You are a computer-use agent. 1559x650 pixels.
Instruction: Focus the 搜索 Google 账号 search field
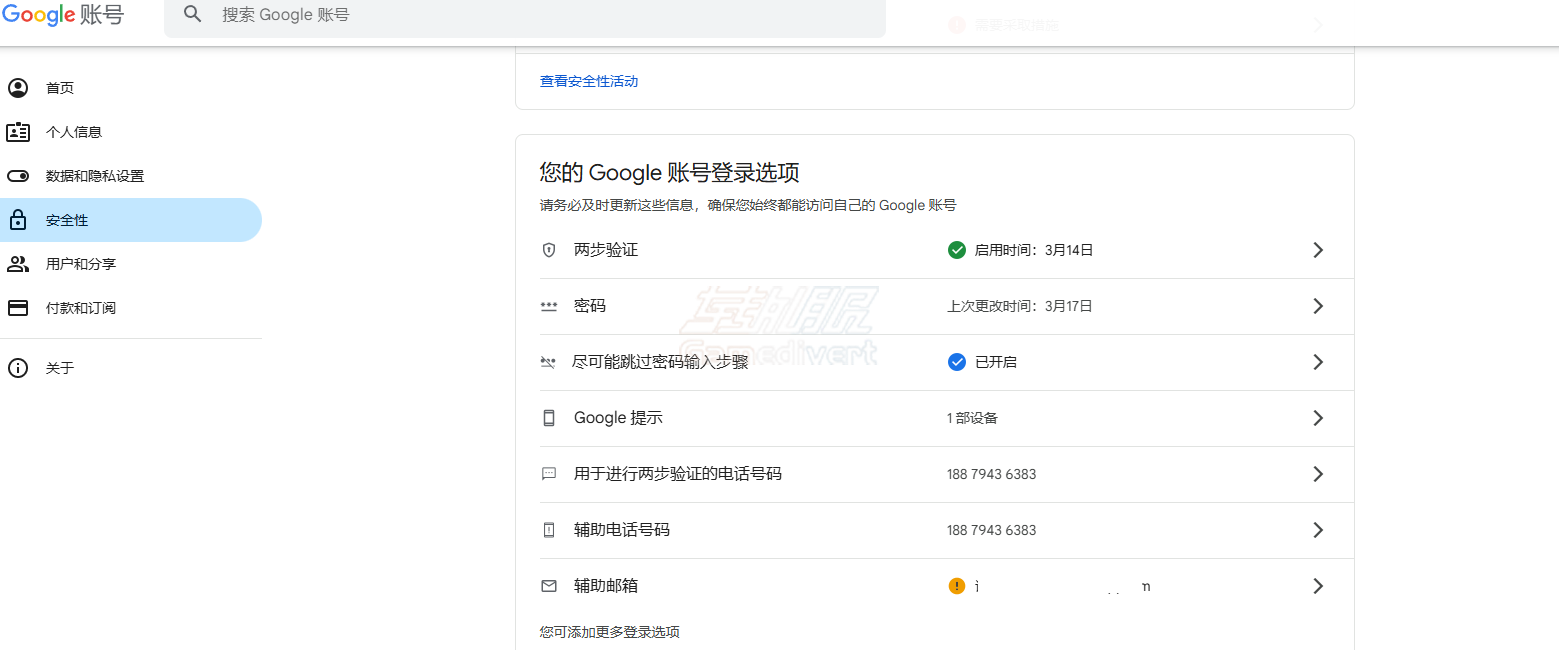[x=525, y=15]
